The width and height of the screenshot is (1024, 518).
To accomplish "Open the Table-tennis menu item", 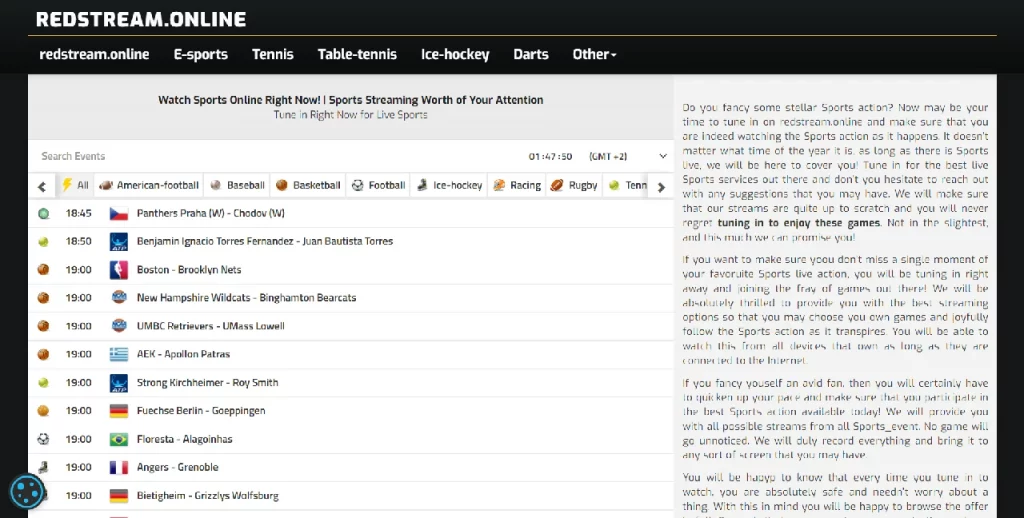I will 357,54.
